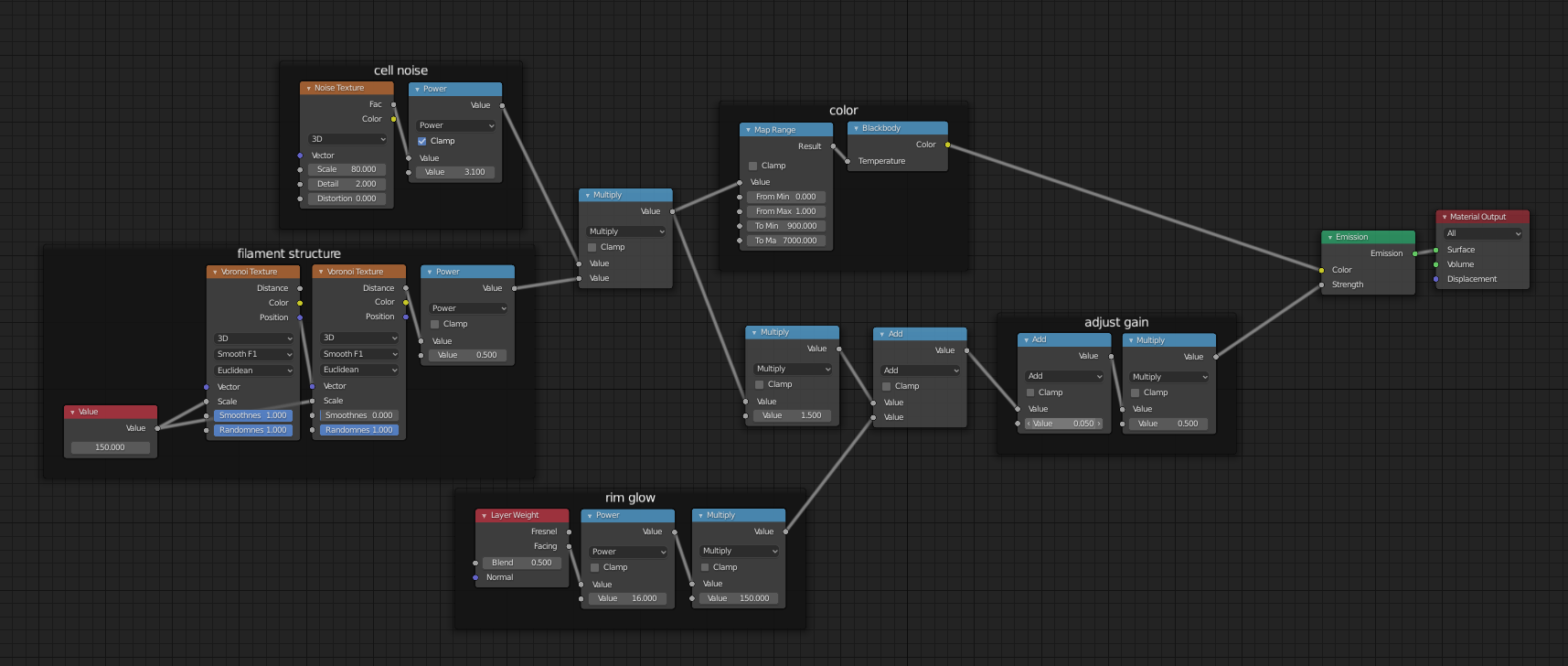
Task: Open operation dropdown on Power node valued 3.100
Action: (456, 125)
